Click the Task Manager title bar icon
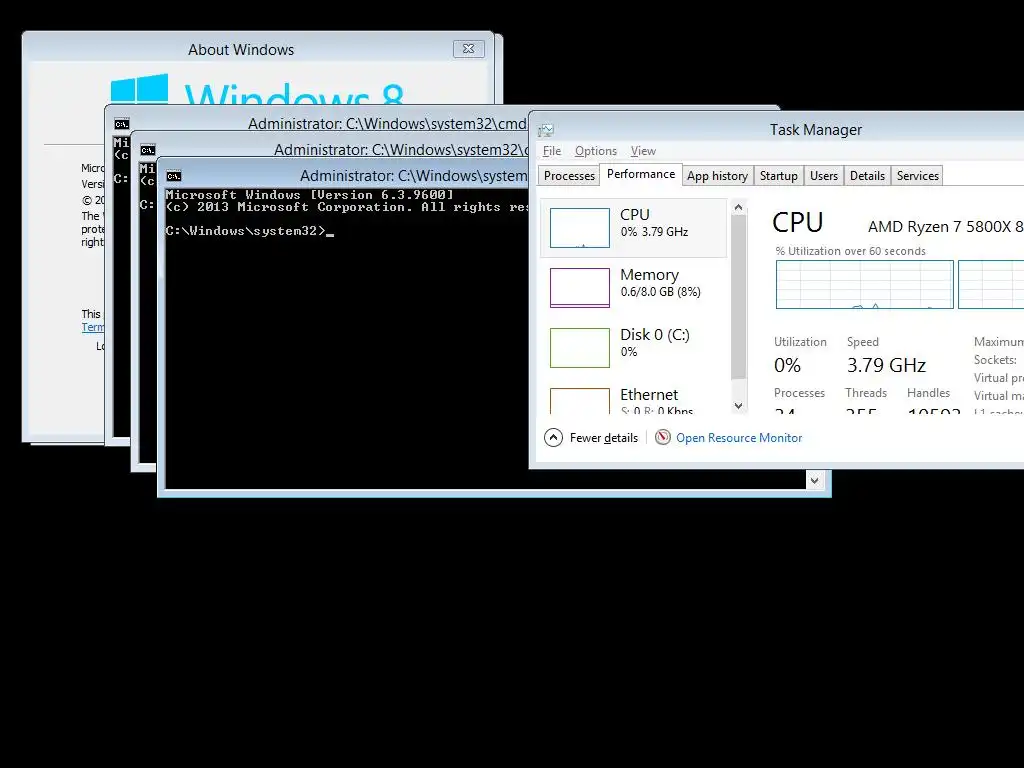The image size is (1024, 768). pyautogui.click(x=546, y=130)
